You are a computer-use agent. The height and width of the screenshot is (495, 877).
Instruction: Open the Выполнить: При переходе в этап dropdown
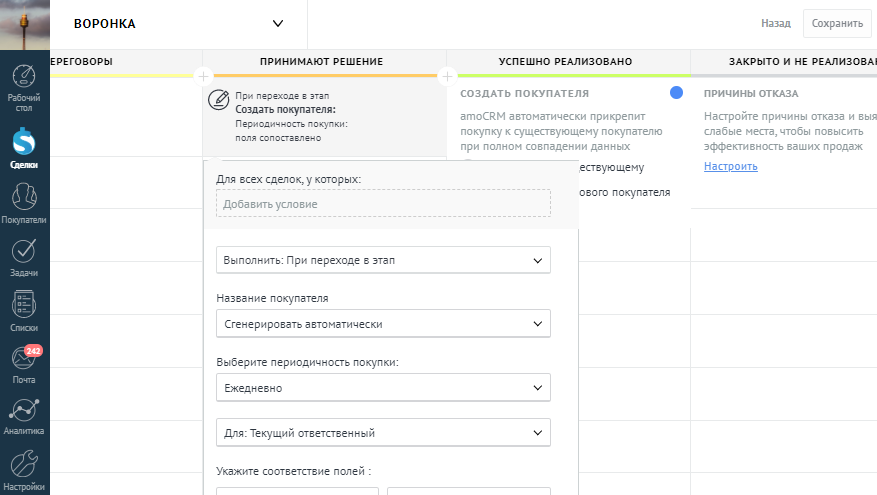383,260
